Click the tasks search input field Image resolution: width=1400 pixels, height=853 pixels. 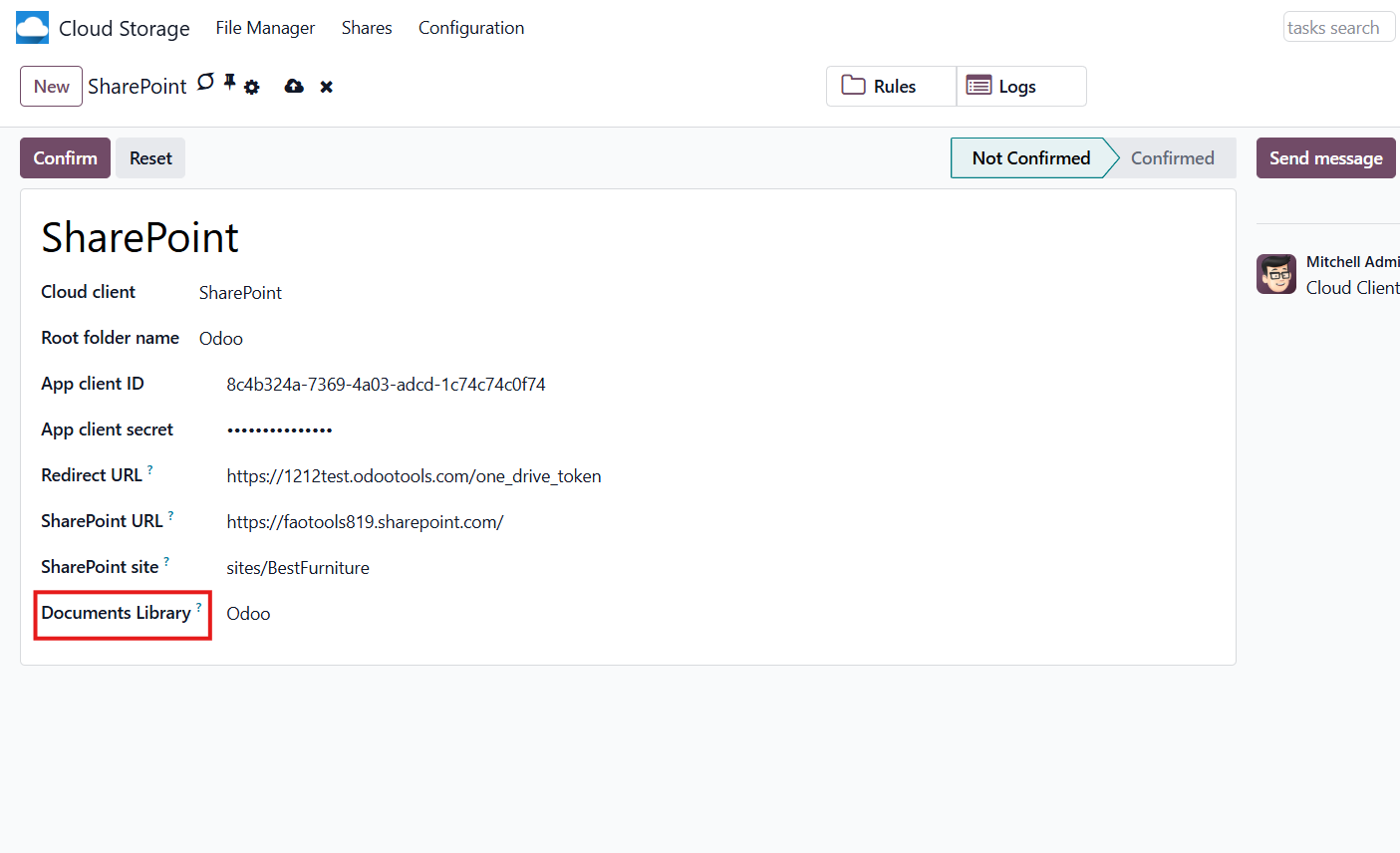click(x=1338, y=28)
